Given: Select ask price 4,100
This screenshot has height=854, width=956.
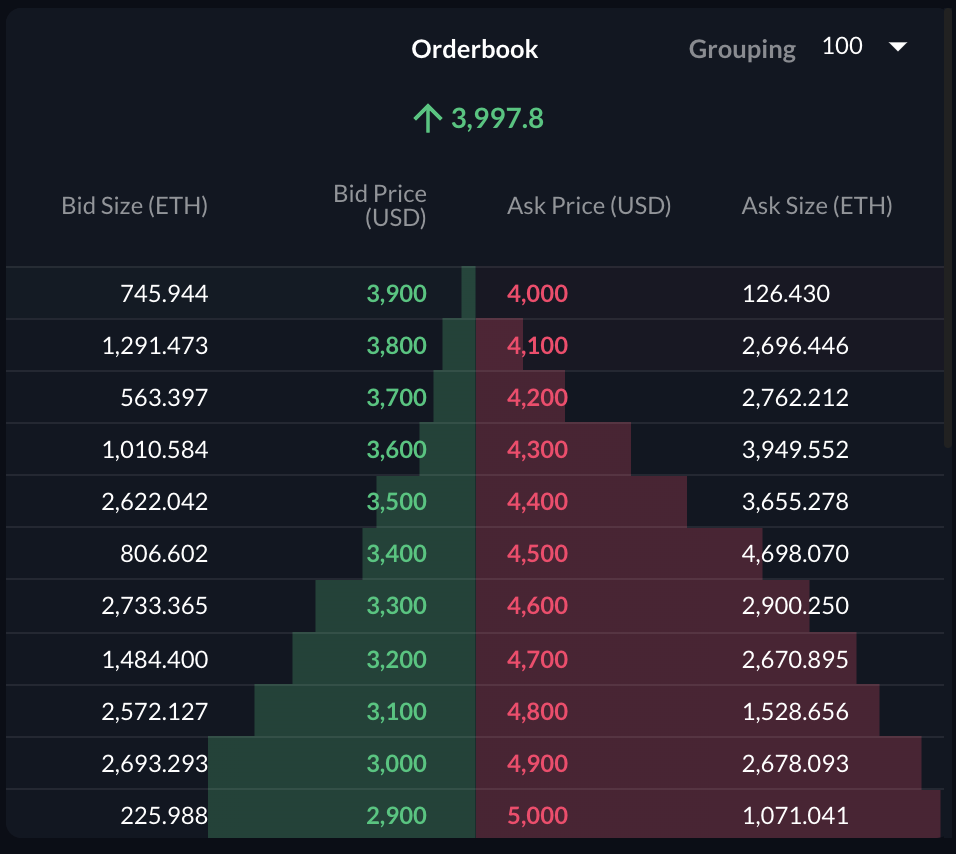Looking at the screenshot, I should click(537, 346).
